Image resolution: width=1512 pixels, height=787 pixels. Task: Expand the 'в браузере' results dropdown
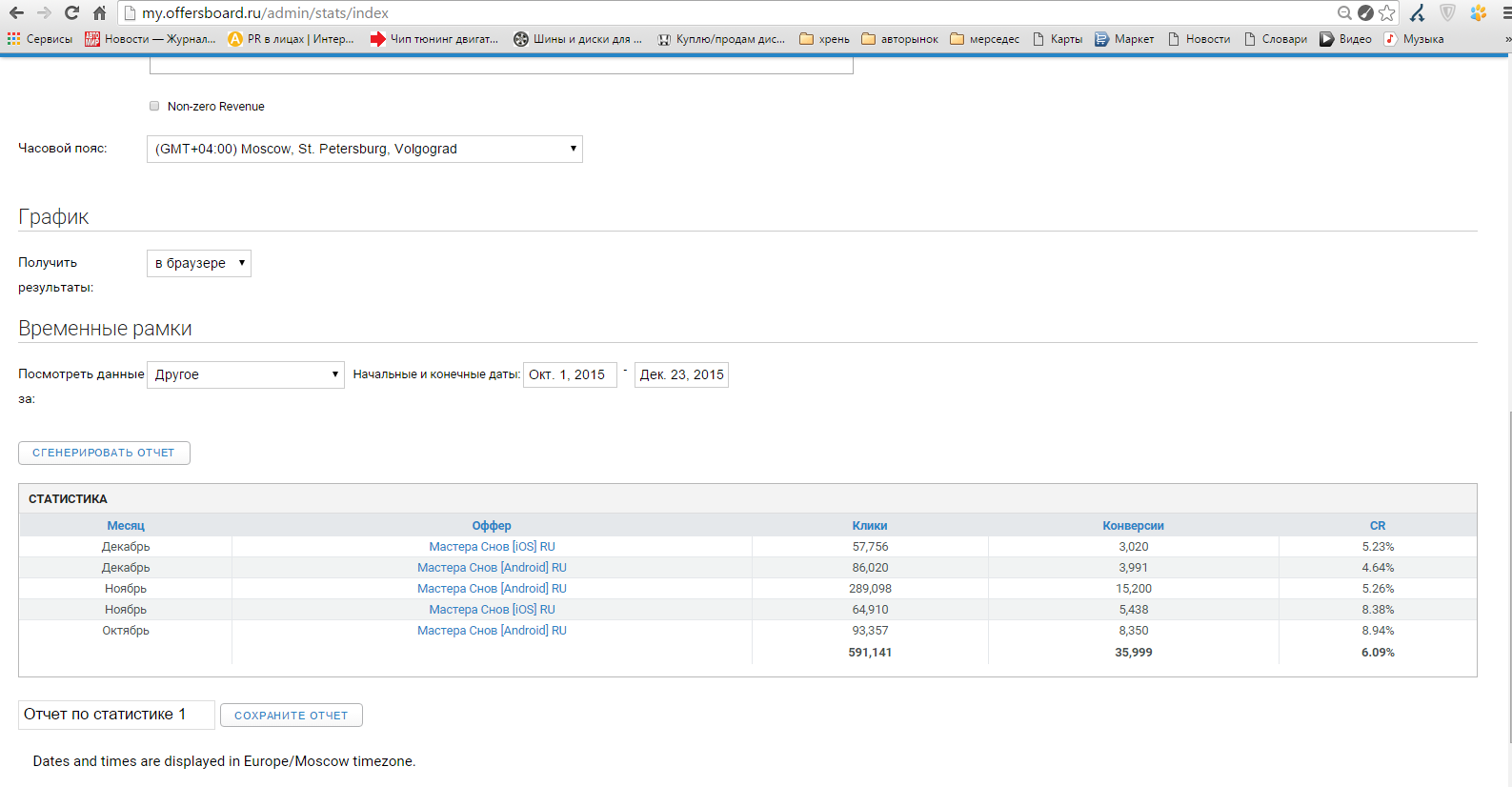tap(199, 264)
